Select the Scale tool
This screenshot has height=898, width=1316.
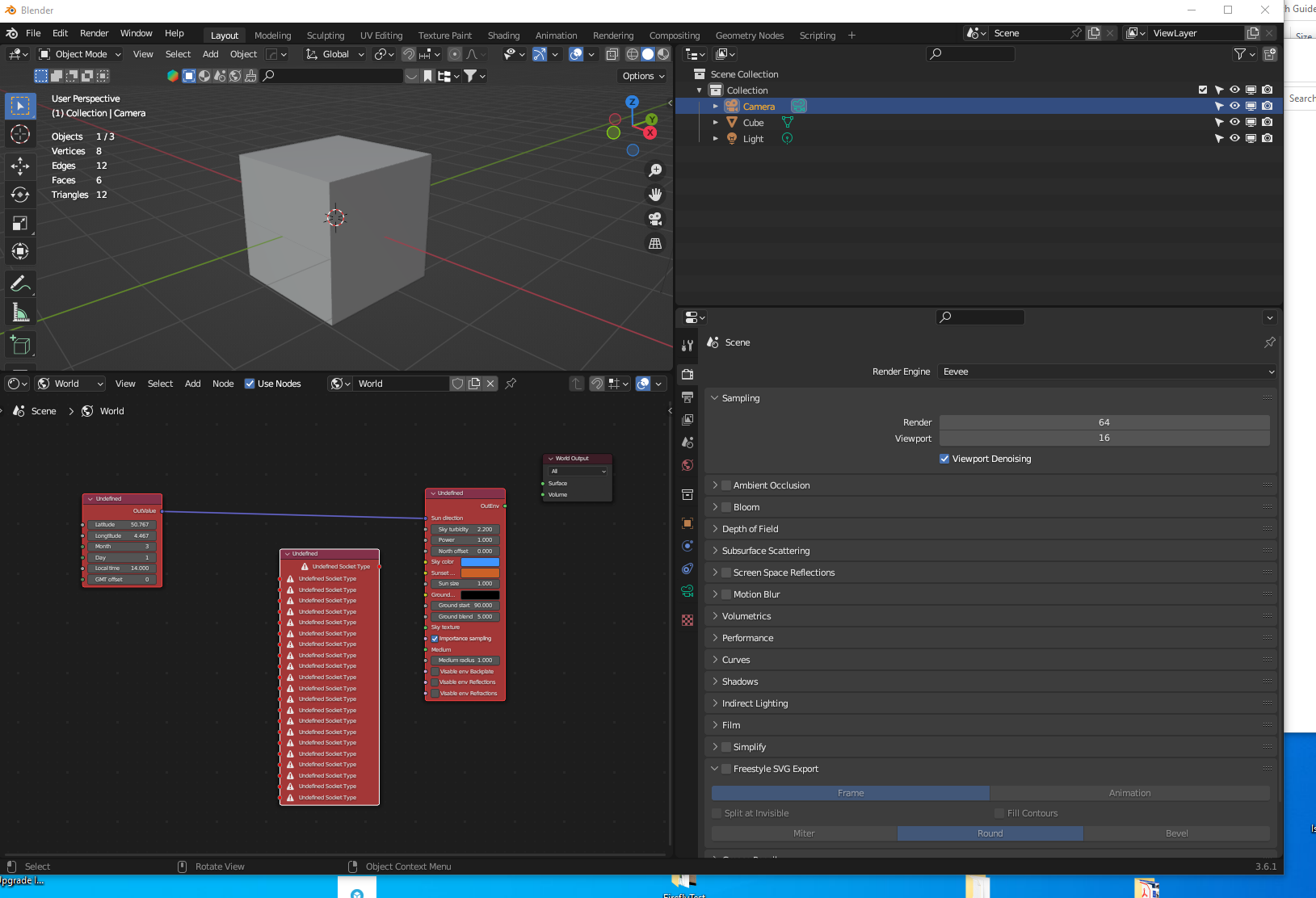pos(20,224)
